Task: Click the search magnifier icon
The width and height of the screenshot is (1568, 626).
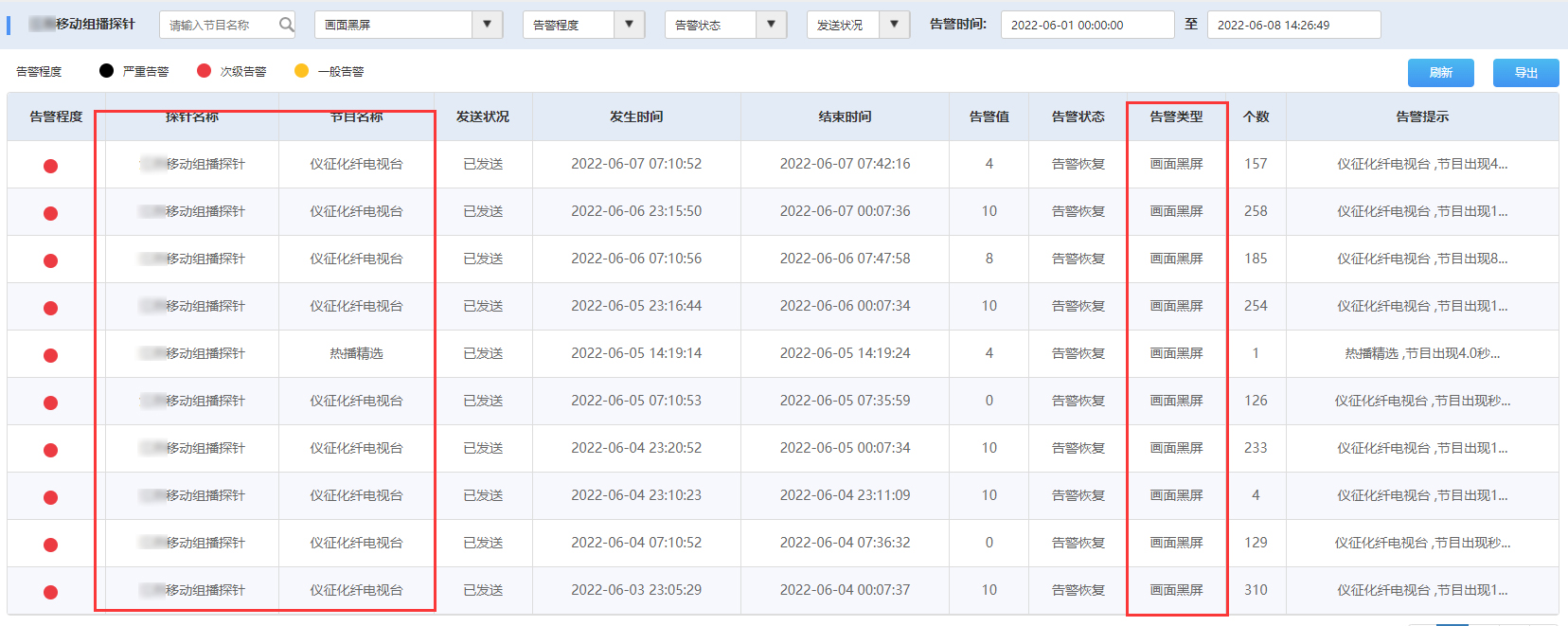Action: [286, 25]
